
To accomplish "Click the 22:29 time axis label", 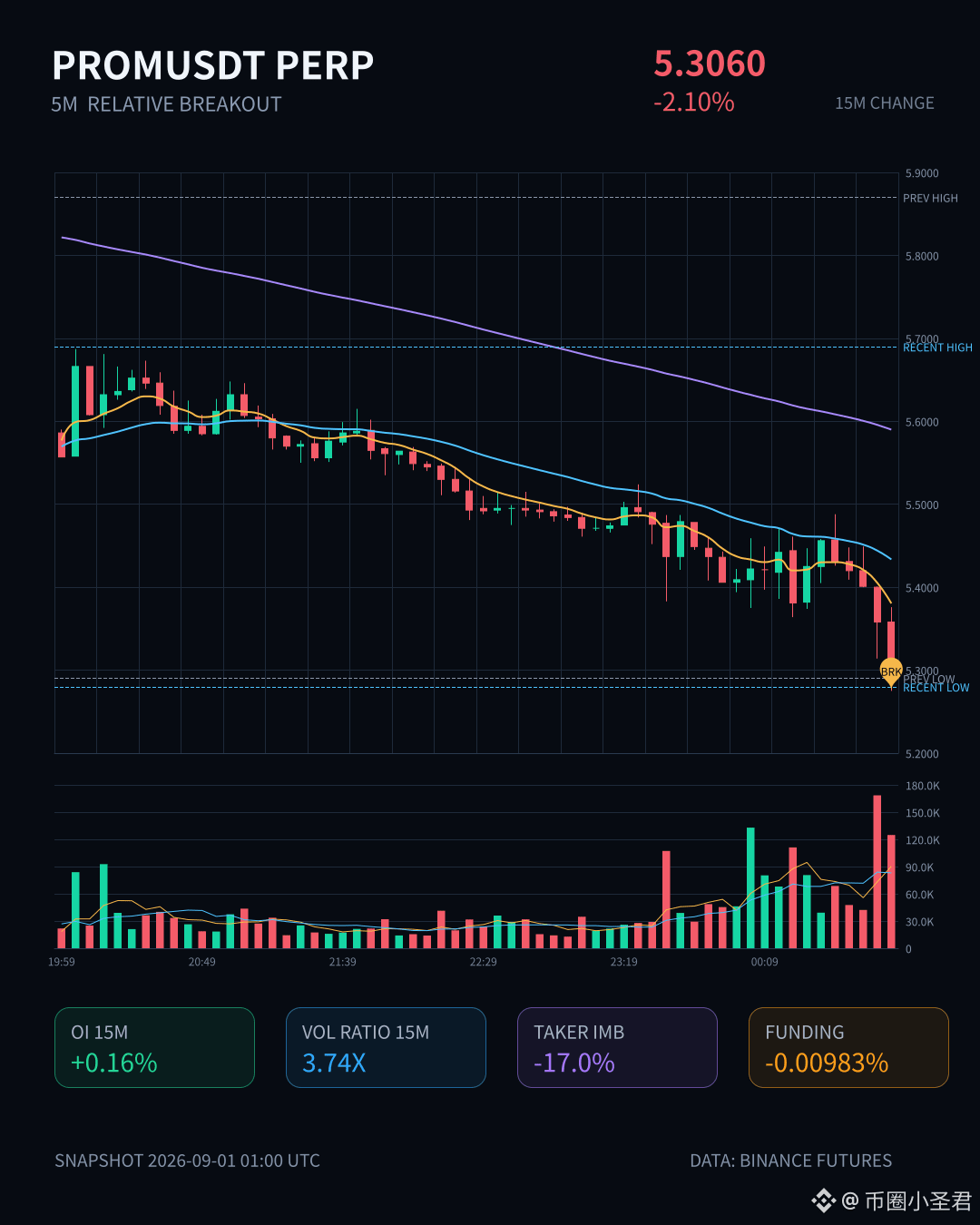I will (x=483, y=962).
